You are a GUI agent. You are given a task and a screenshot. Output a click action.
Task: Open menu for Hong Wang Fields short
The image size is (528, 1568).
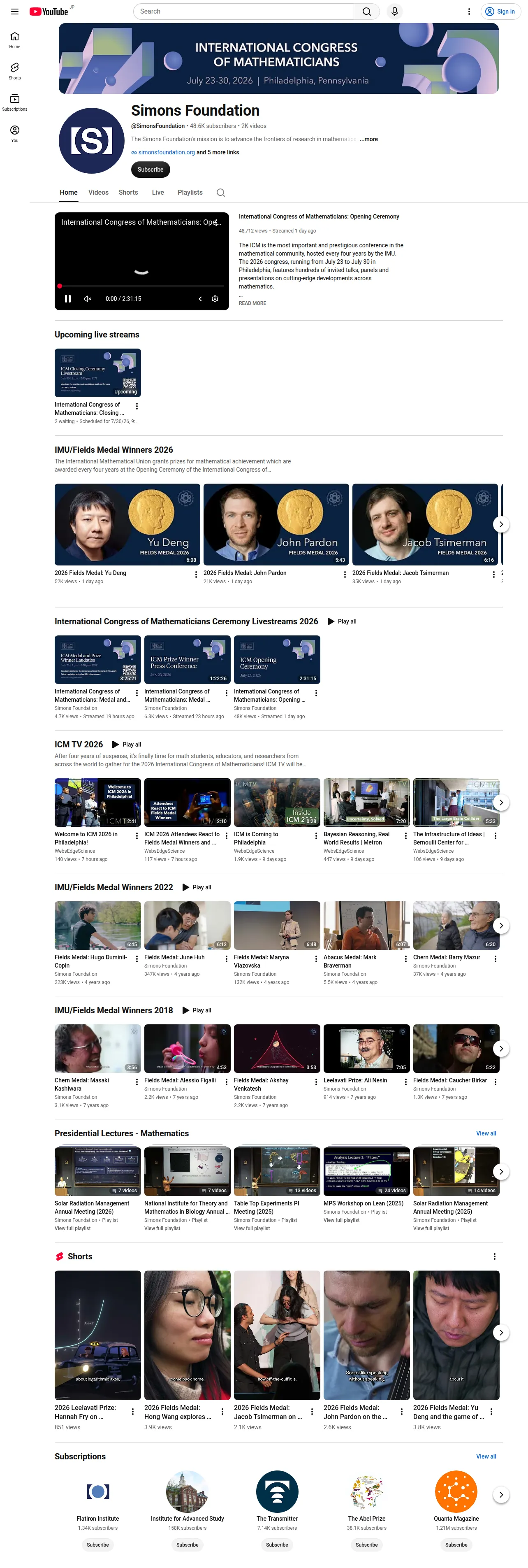tap(222, 1412)
